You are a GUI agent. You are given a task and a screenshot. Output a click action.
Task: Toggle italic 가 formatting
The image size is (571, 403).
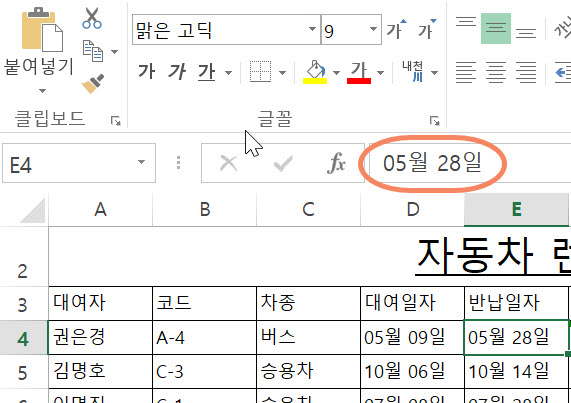pyautogui.click(x=177, y=71)
